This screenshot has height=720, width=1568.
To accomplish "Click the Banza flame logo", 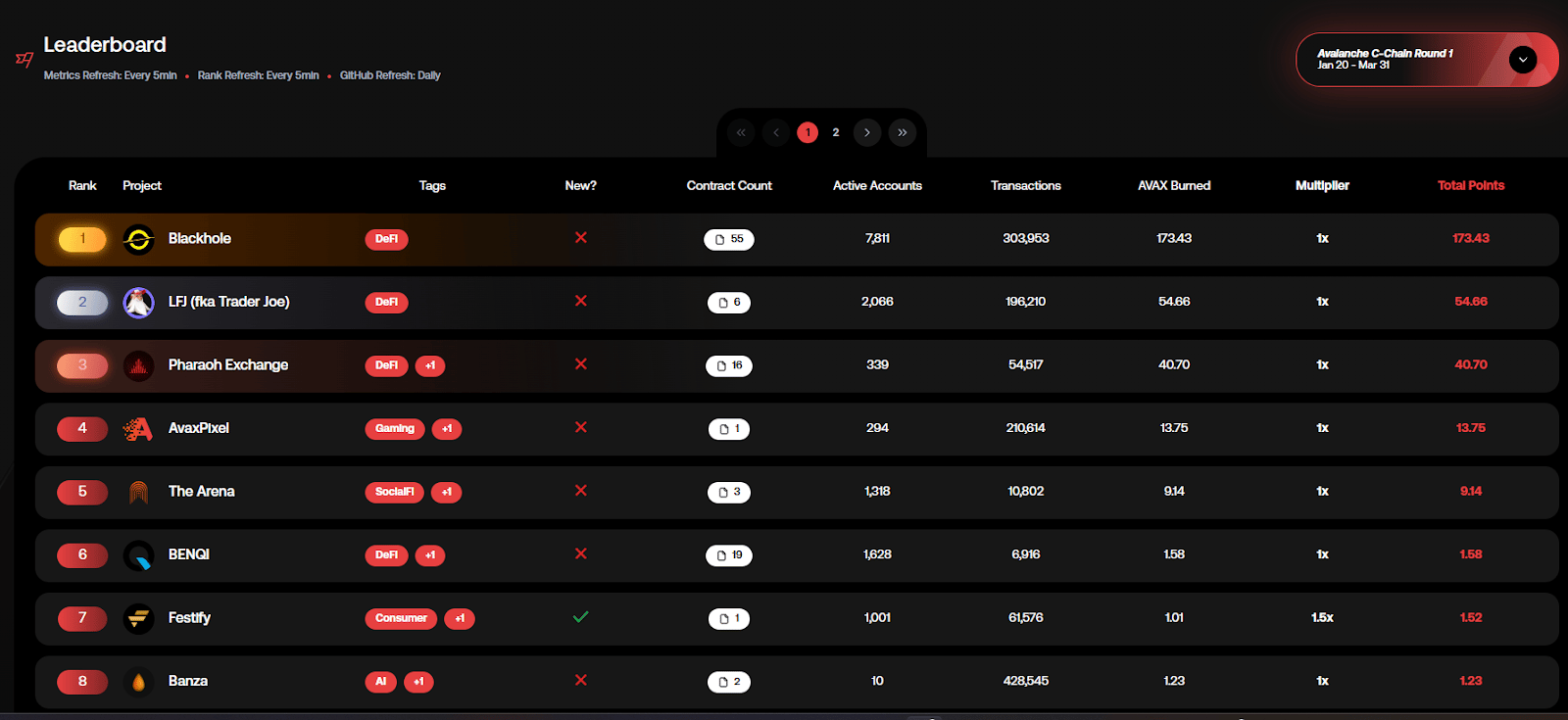I will (x=138, y=682).
